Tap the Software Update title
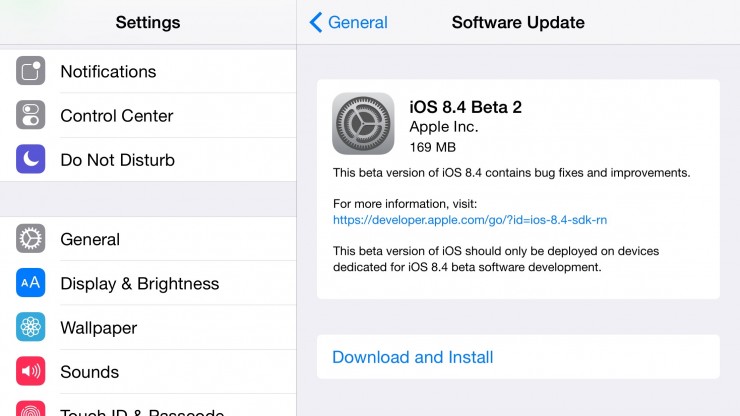Image resolution: width=740 pixels, height=416 pixels. (518, 22)
